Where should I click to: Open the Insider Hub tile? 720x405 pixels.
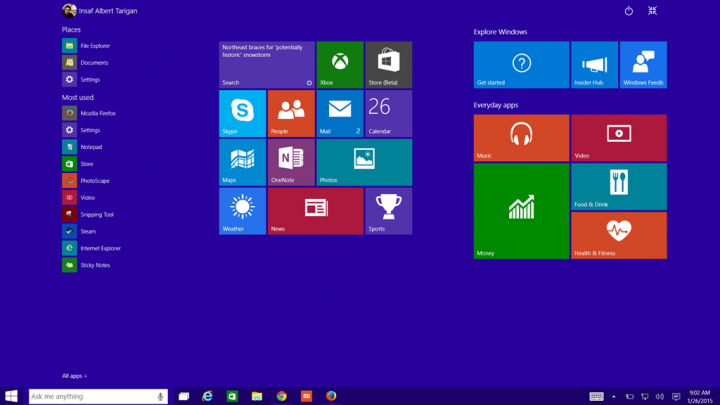click(x=594, y=65)
